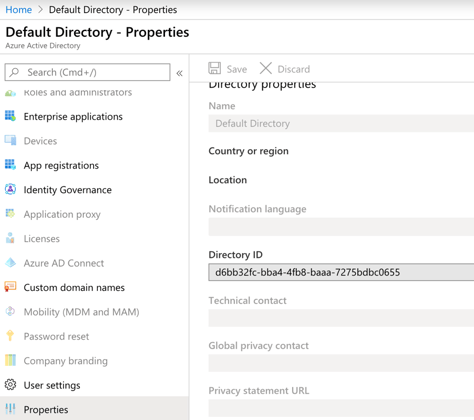
Task: Click the Global privacy contact field
Action: (x=341, y=363)
